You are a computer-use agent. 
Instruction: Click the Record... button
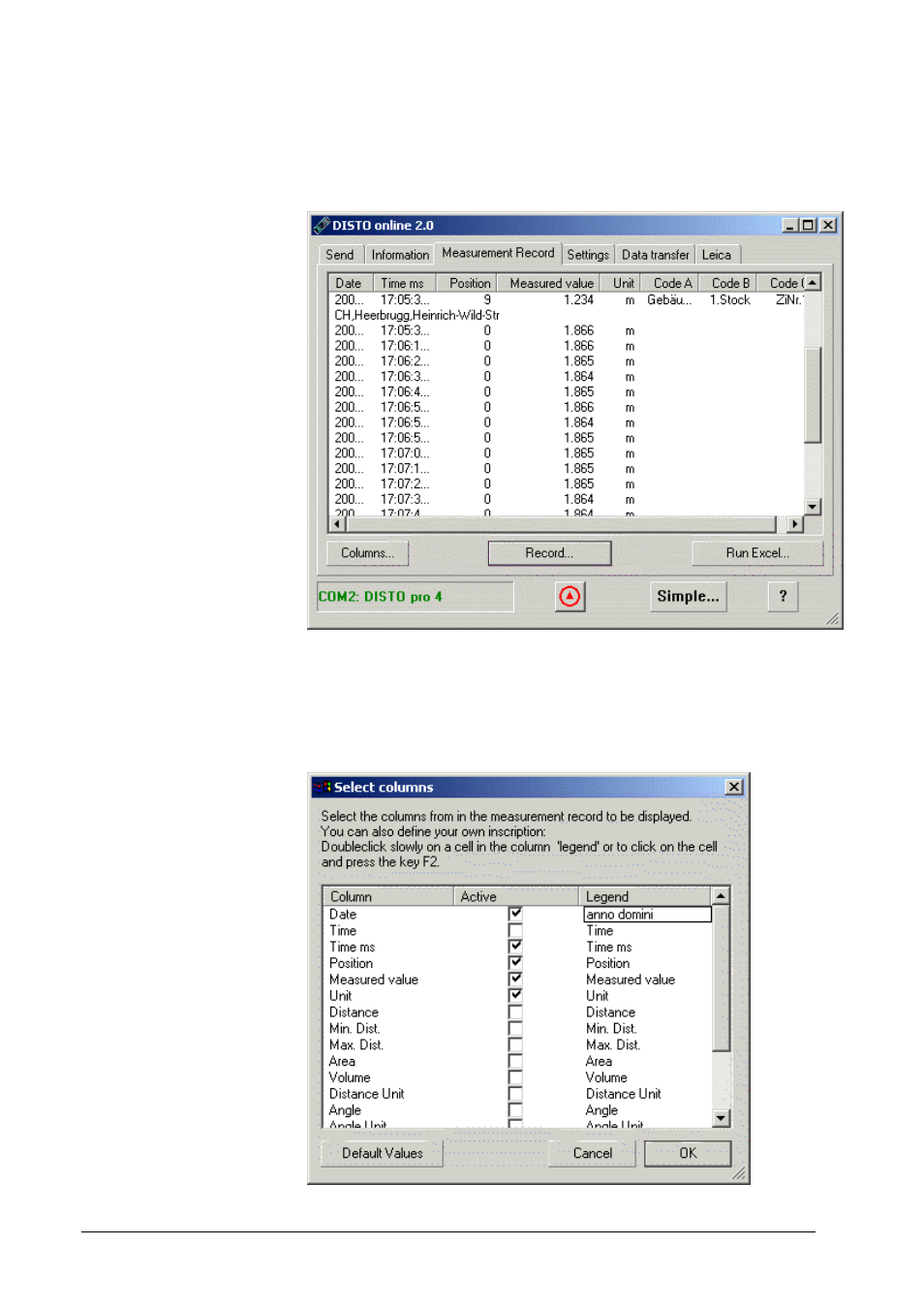[549, 553]
